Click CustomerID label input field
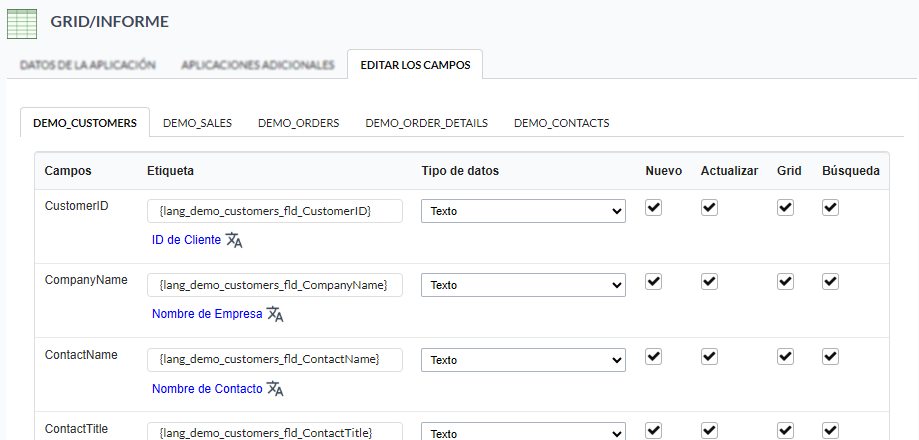The image size is (919, 440). (x=275, y=211)
